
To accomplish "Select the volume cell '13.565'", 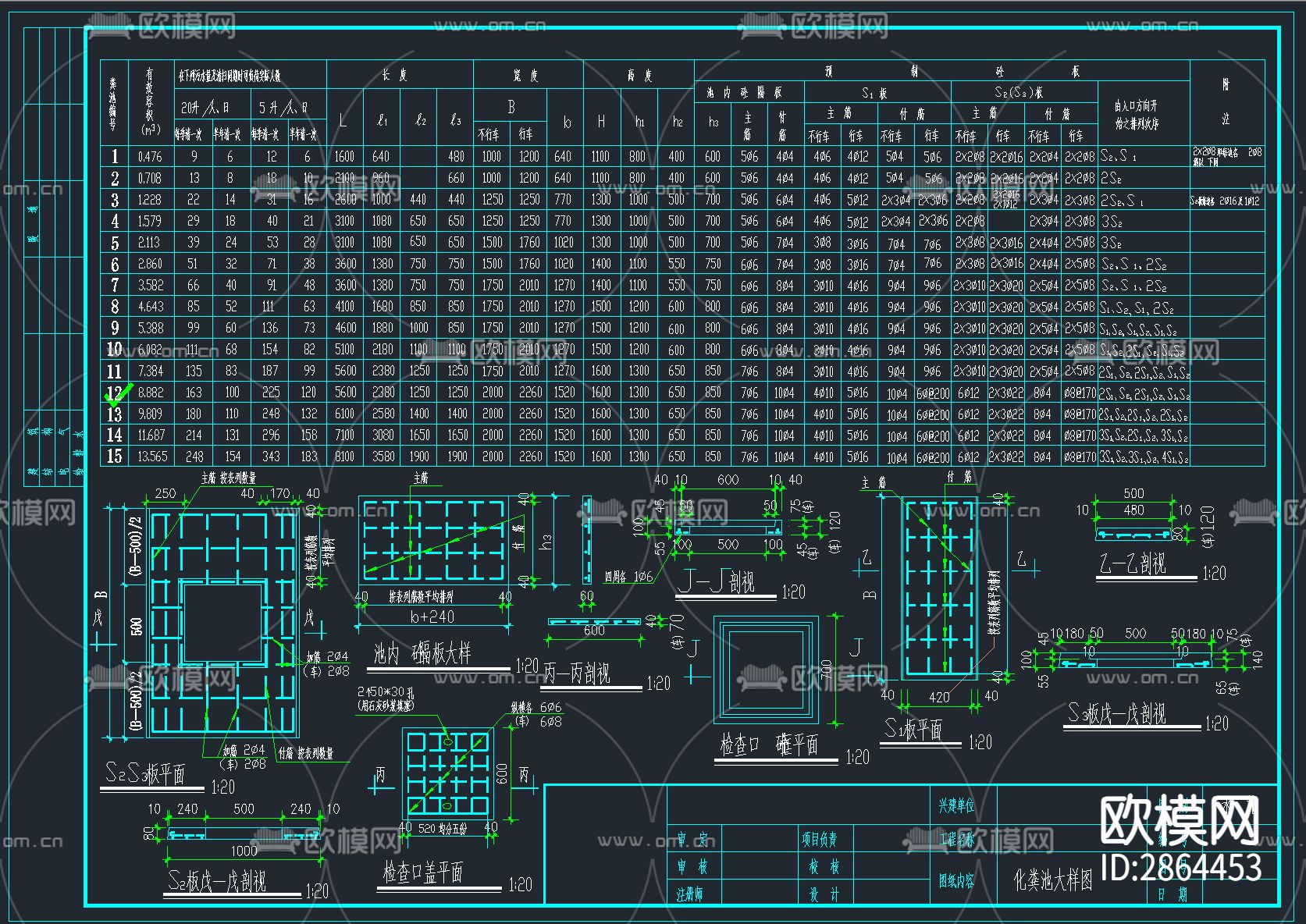I will pos(151,457).
